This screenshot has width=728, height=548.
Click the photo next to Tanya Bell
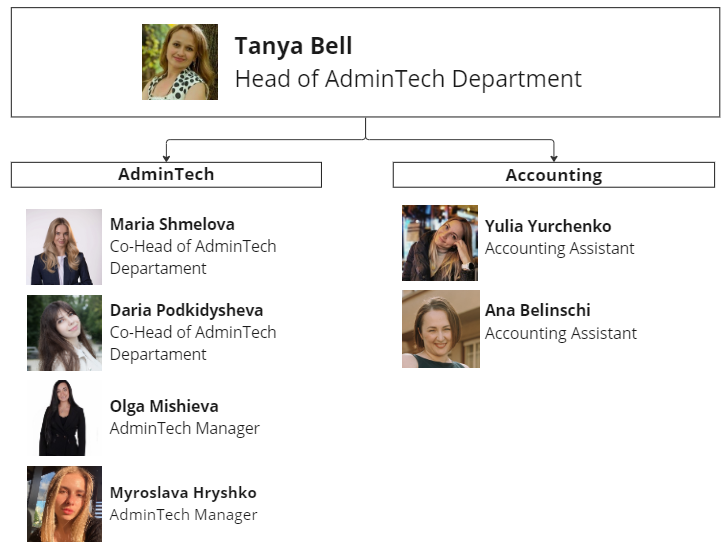(180, 62)
